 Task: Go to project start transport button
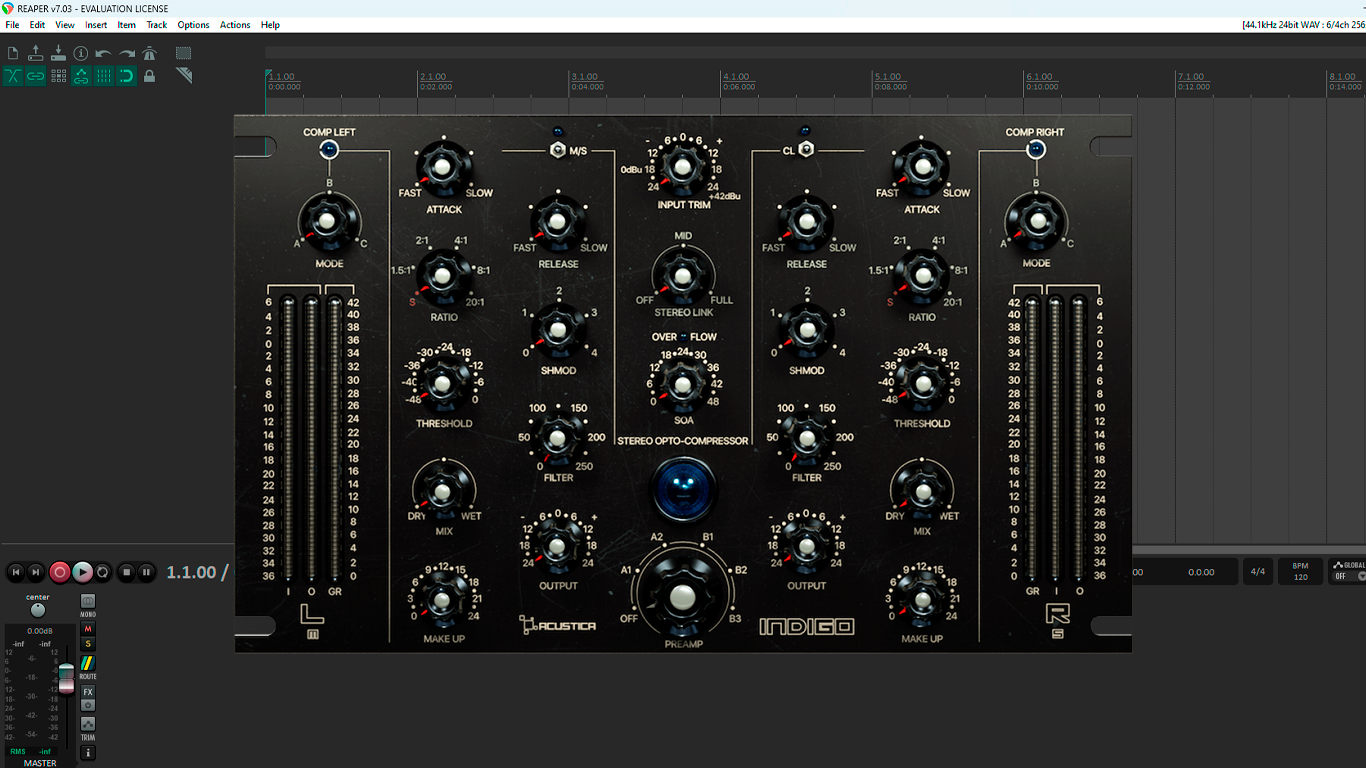click(15, 572)
